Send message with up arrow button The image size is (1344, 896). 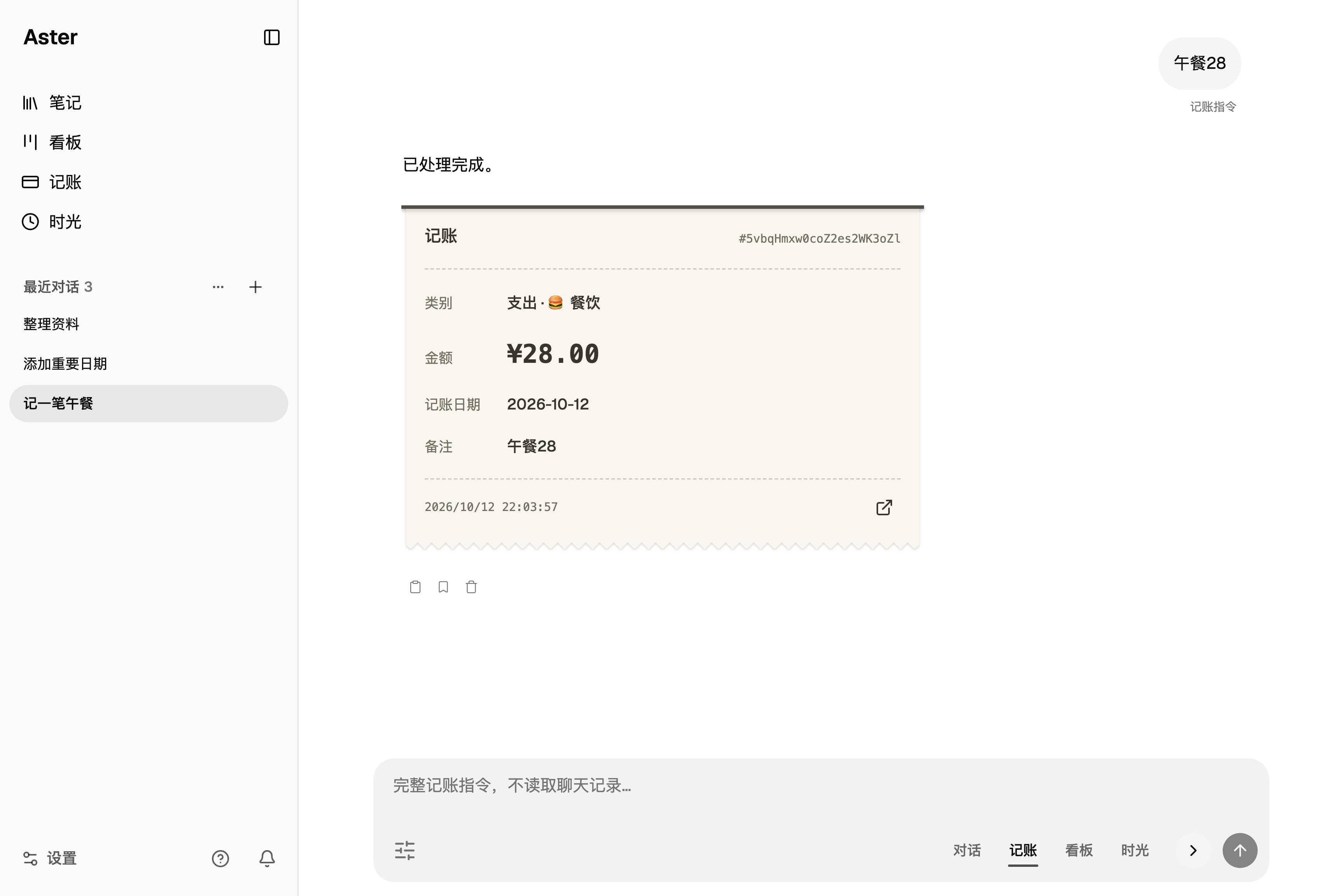click(x=1240, y=850)
